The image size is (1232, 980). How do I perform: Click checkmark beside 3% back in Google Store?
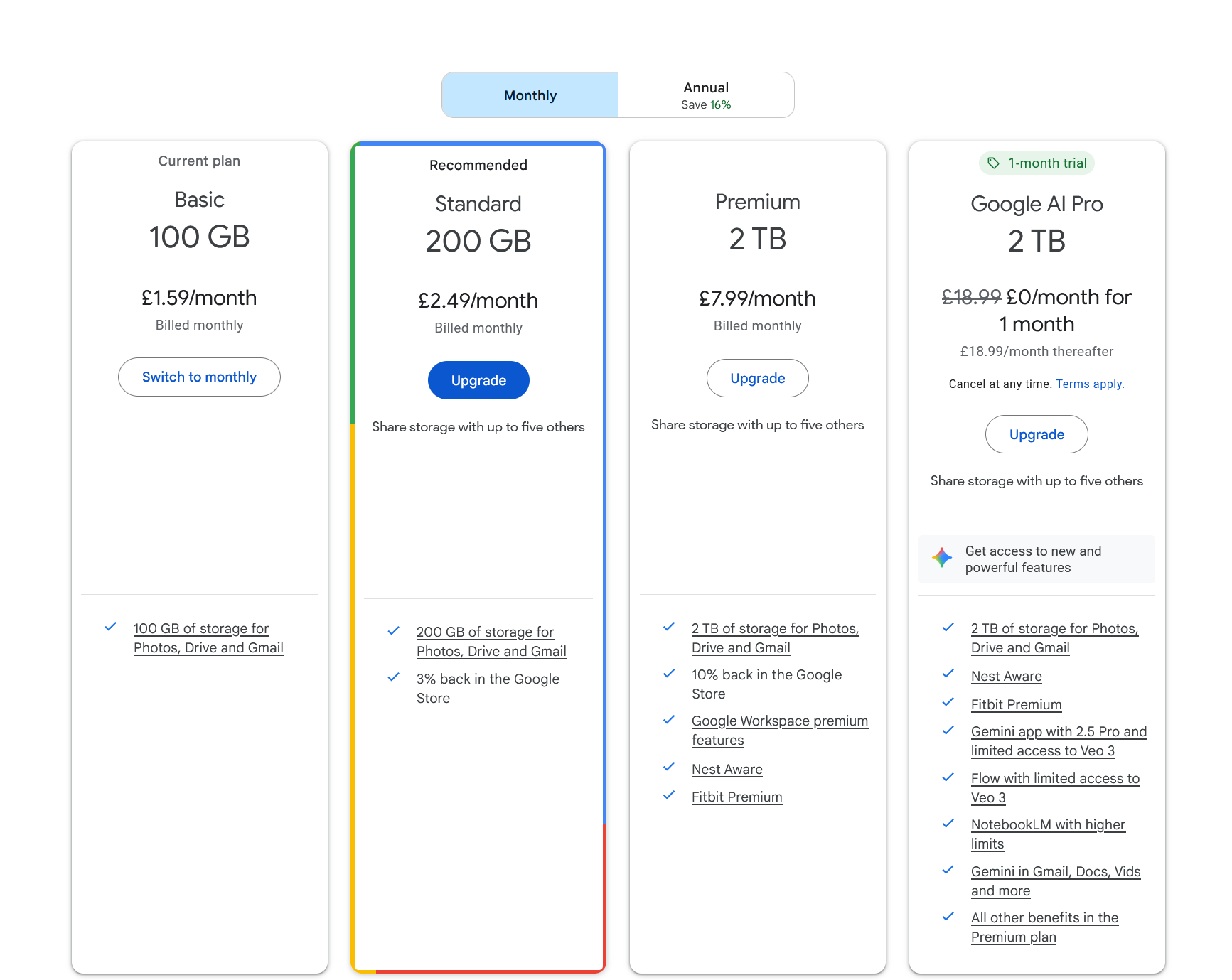(393, 677)
